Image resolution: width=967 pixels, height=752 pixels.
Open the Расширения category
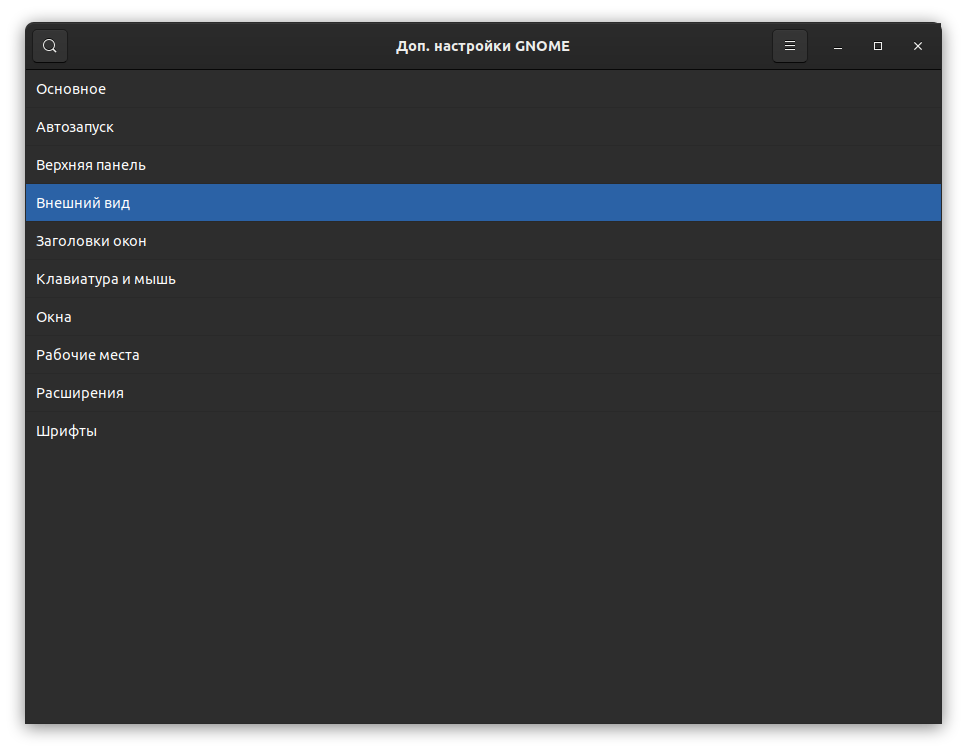80,393
